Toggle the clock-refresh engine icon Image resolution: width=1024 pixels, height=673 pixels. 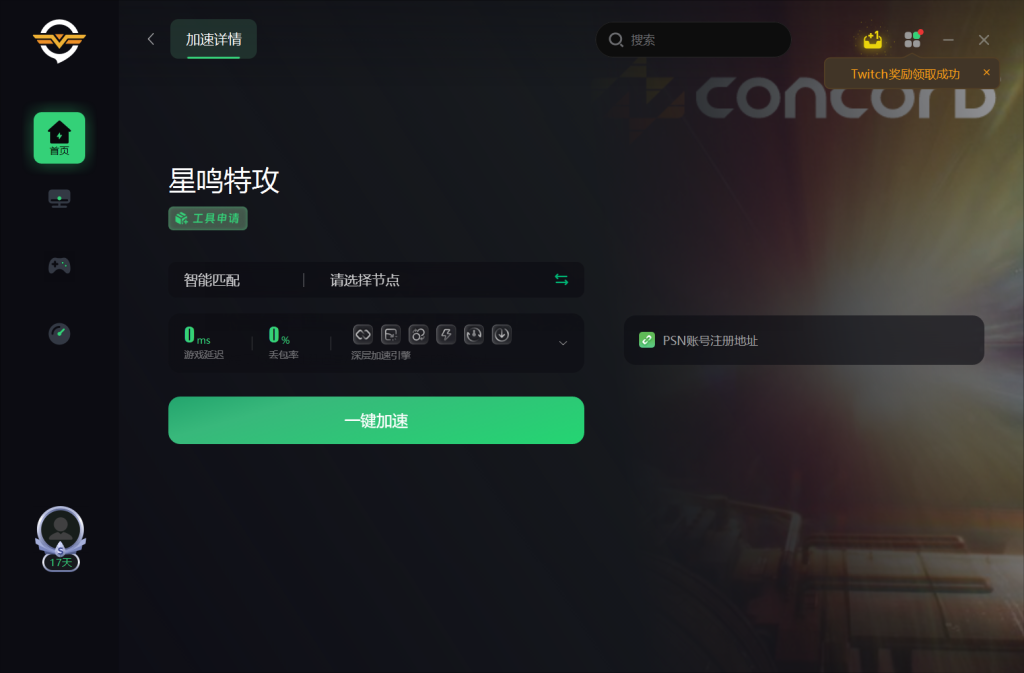coord(473,335)
